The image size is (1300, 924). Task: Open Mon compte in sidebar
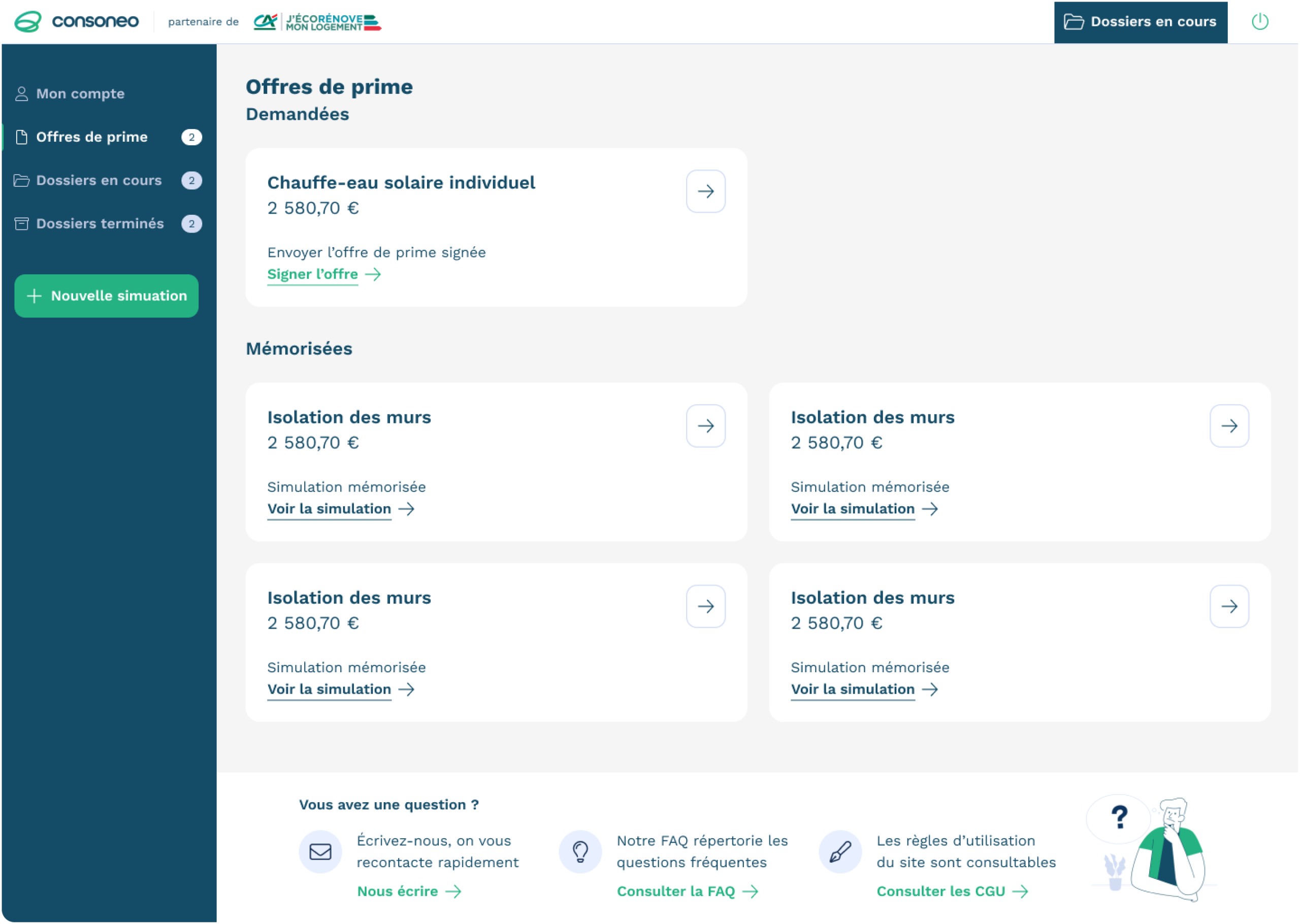(80, 94)
